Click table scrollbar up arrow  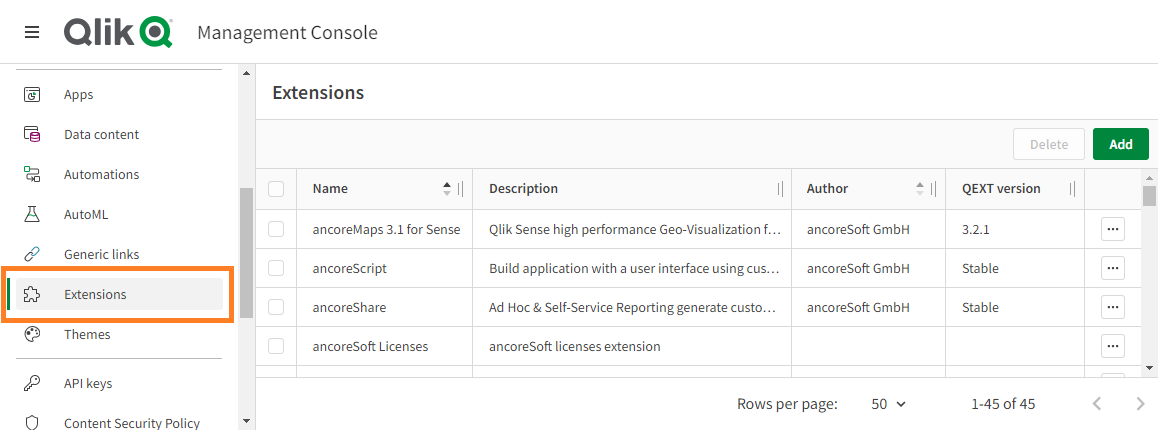pos(1149,177)
